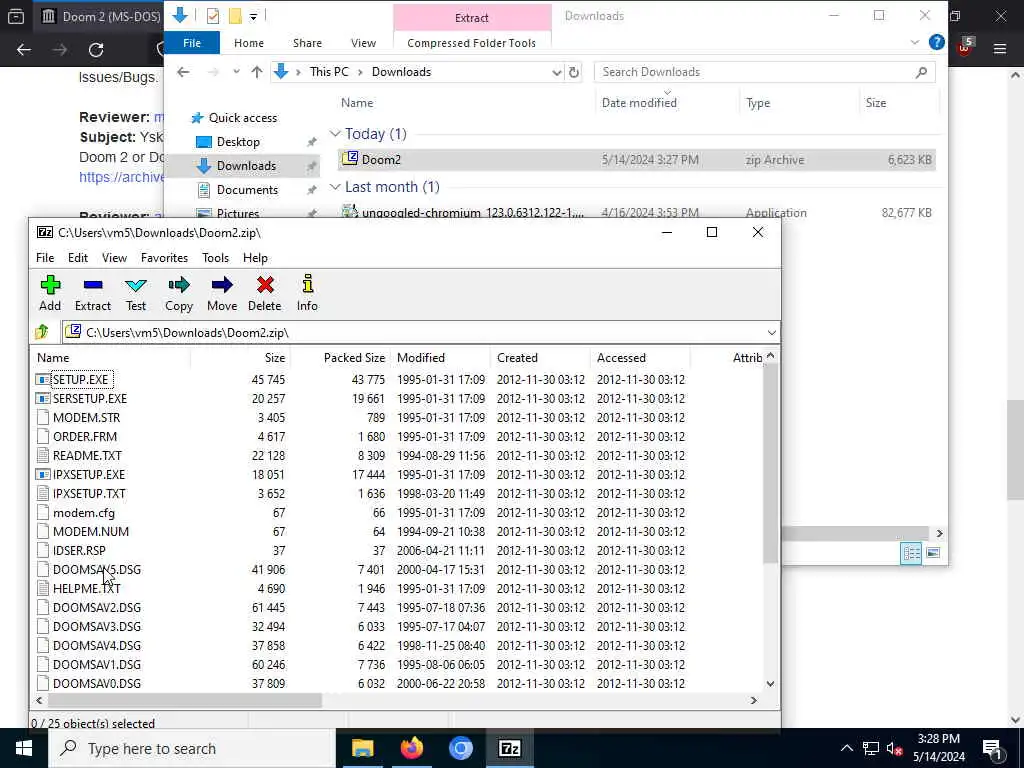1024x768 pixels.
Task: Open Firefox from the taskbar
Action: pos(411,748)
